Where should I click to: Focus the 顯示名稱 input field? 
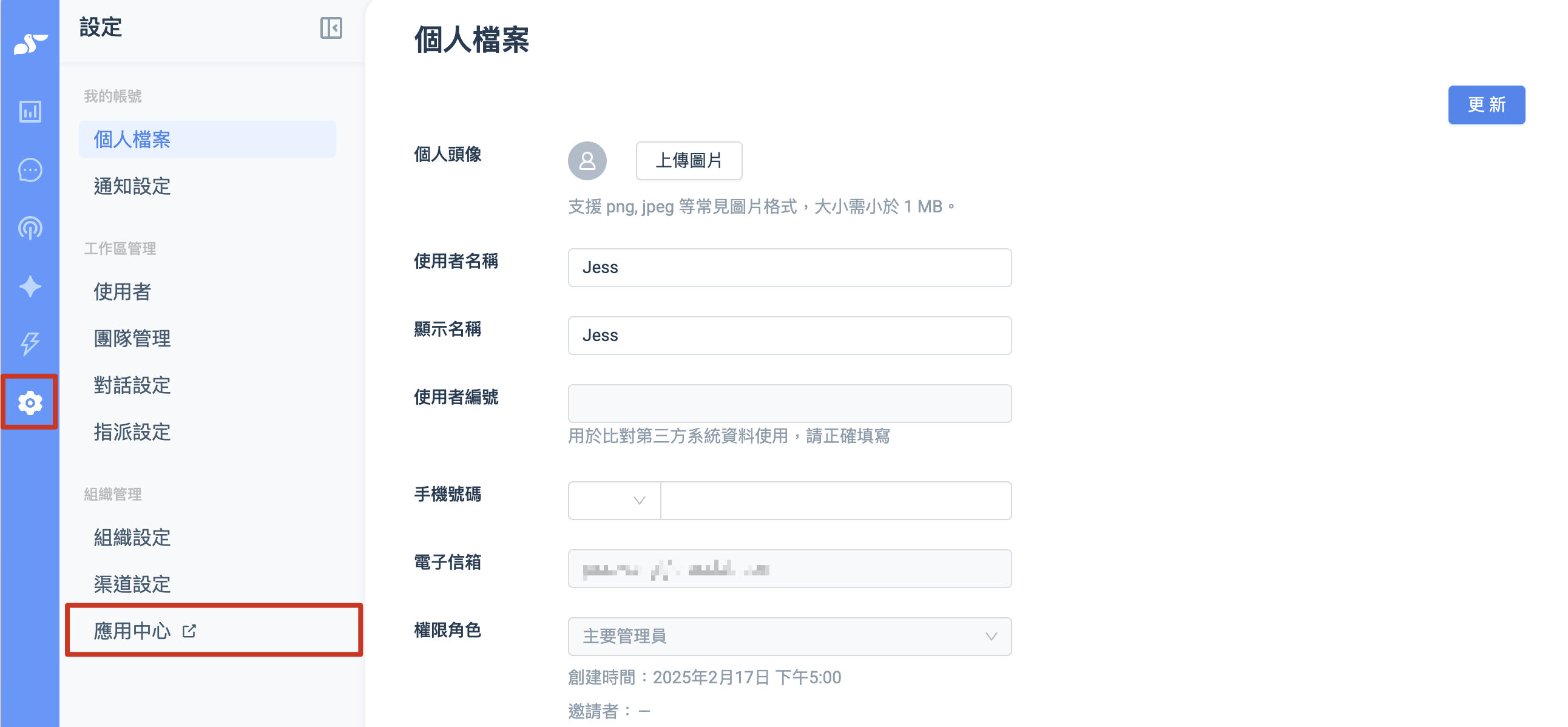[789, 336]
